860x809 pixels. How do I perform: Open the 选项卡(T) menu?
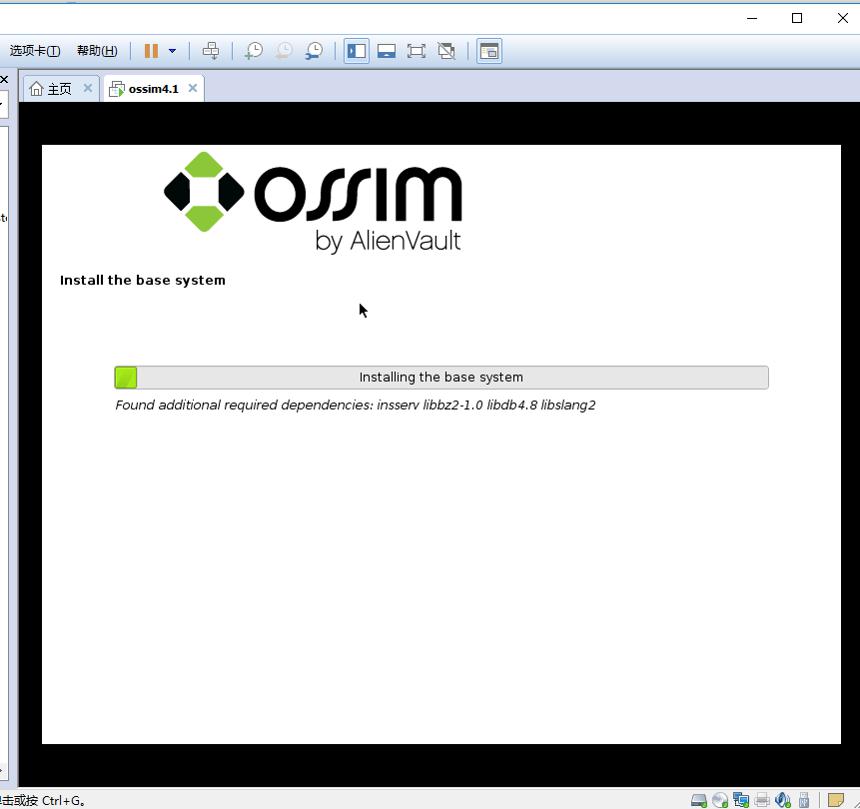pyautogui.click(x=35, y=51)
